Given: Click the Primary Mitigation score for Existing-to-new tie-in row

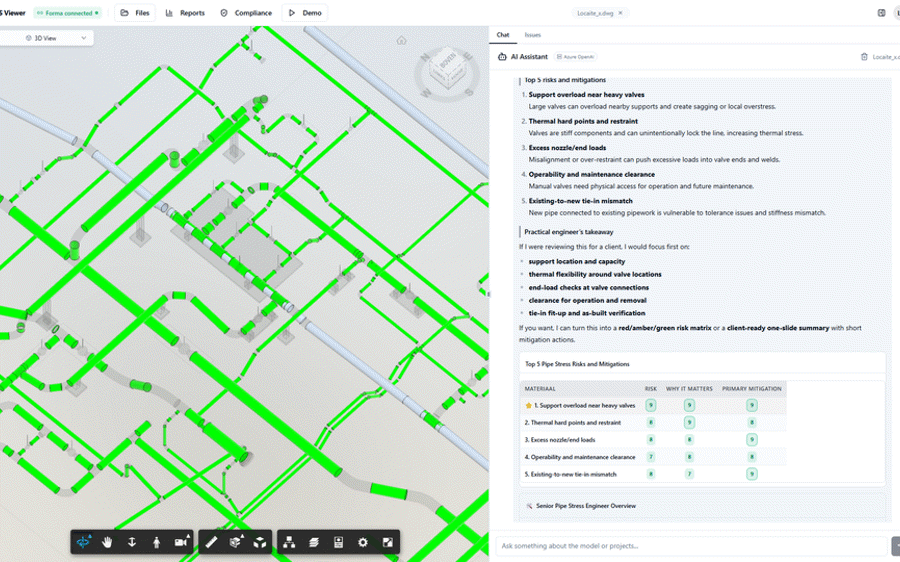Looking at the screenshot, I should pyautogui.click(x=751, y=474).
